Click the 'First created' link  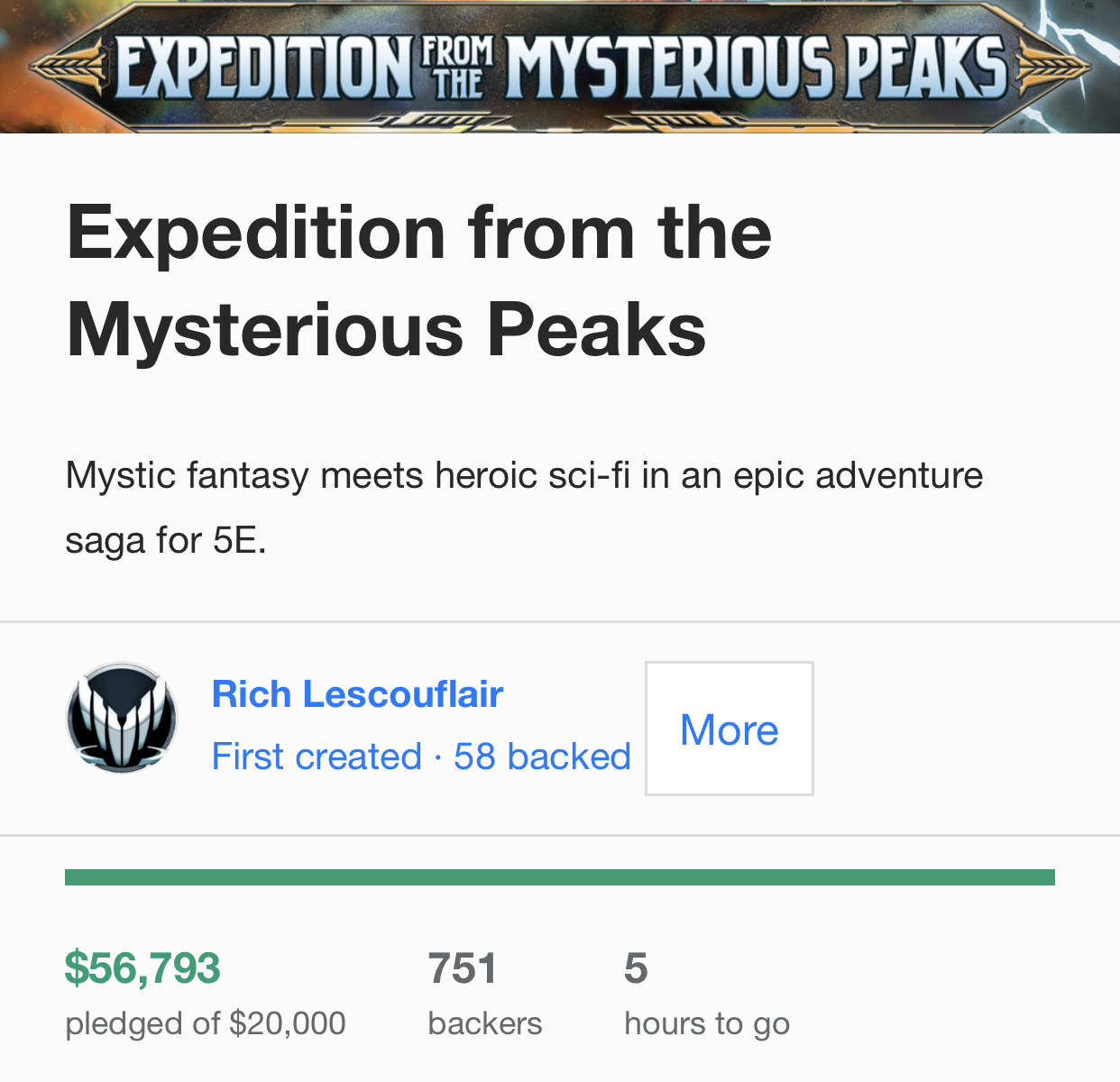click(317, 756)
